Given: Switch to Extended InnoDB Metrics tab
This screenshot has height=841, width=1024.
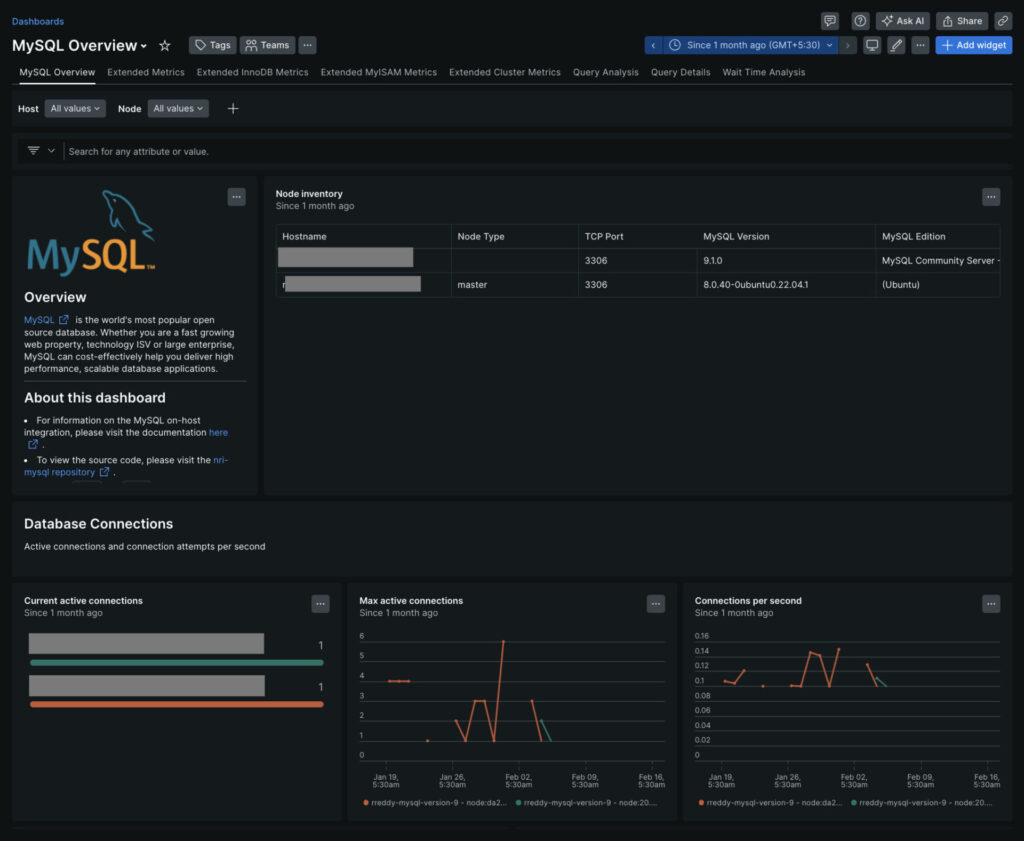Looking at the screenshot, I should tap(252, 72).
